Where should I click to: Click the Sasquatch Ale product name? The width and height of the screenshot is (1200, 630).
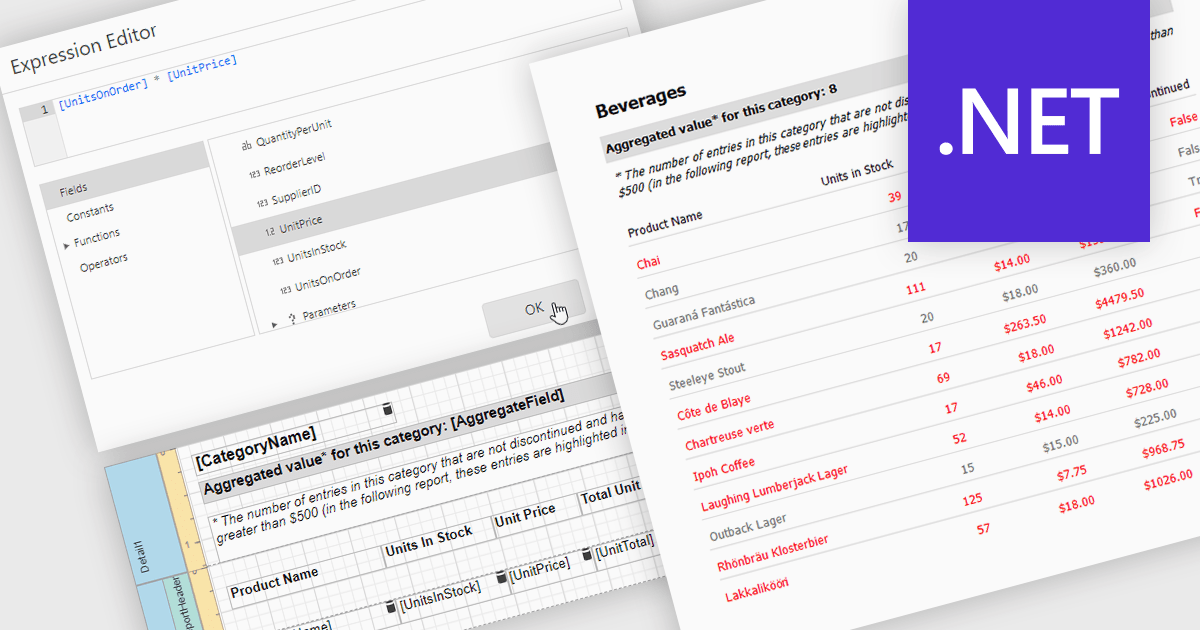pyautogui.click(x=698, y=348)
